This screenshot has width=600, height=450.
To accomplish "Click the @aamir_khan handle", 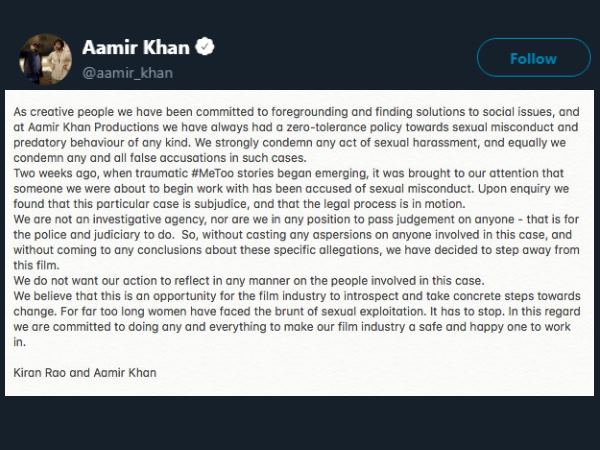I will click(128, 72).
